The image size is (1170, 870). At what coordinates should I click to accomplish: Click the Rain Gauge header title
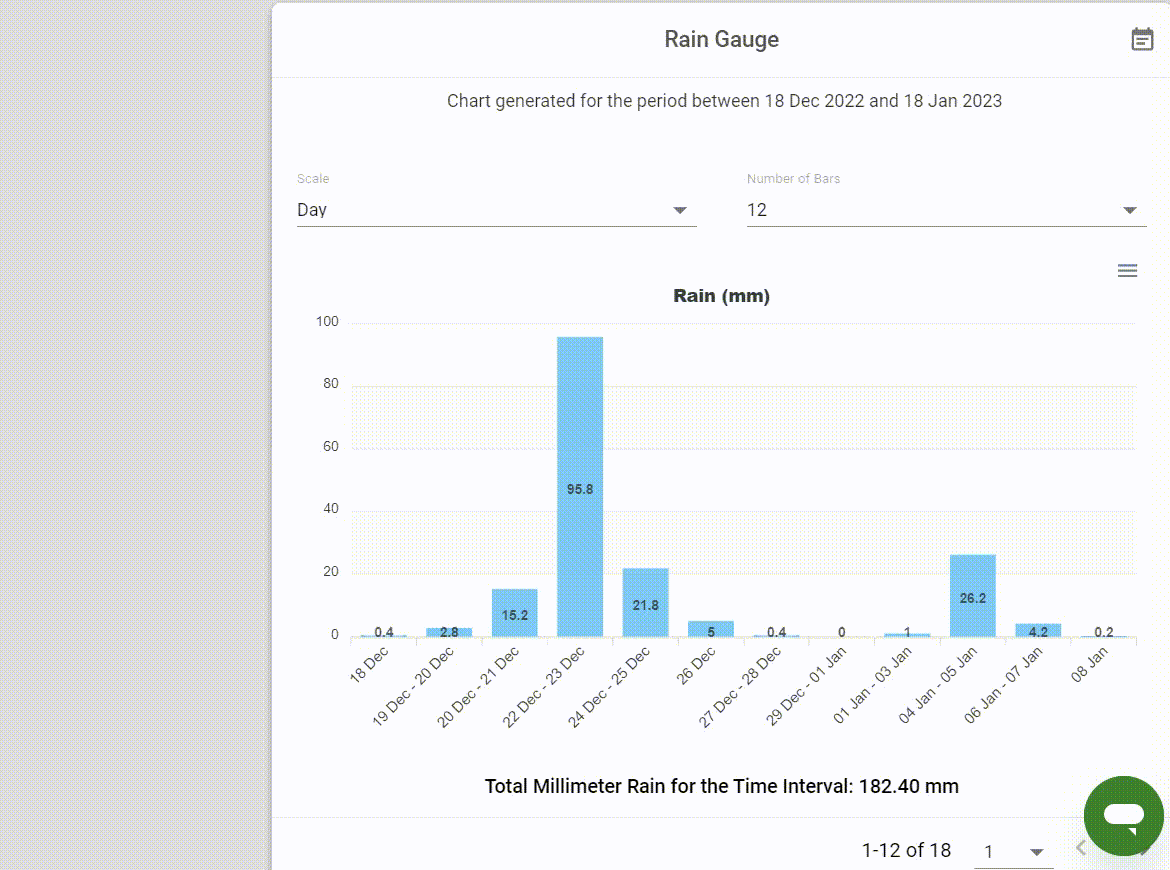722,39
